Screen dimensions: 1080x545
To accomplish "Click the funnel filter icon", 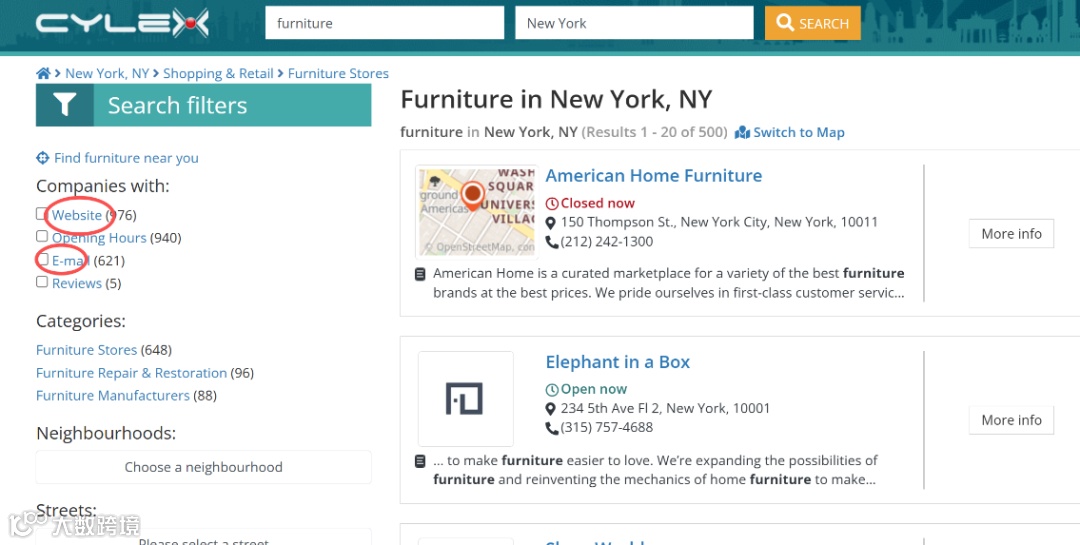I will [x=65, y=105].
